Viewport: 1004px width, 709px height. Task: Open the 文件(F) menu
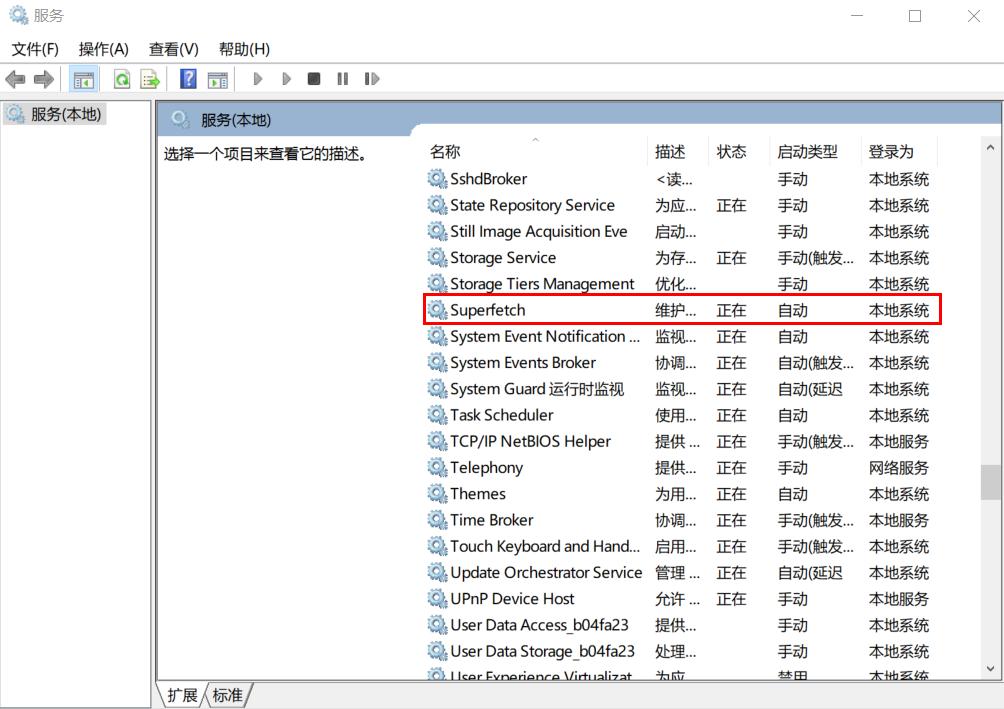[34, 48]
